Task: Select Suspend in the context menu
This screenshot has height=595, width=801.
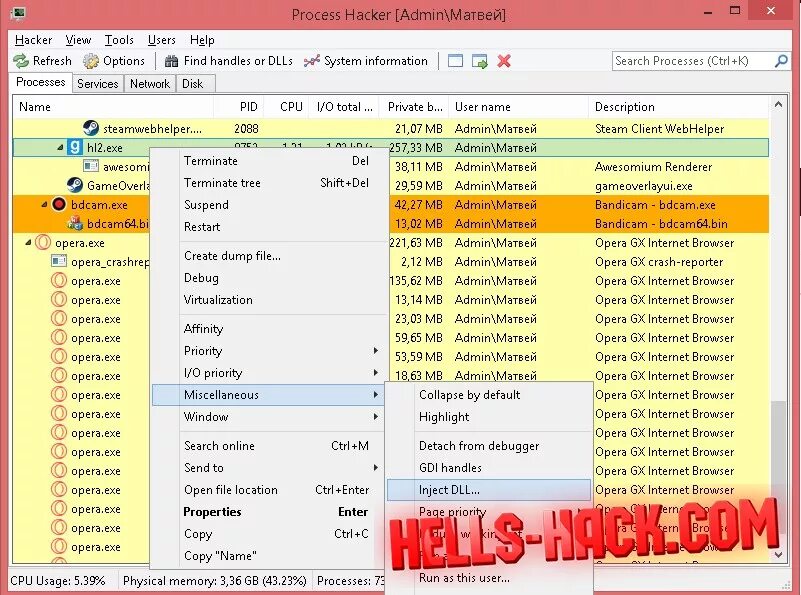Action: point(270,205)
